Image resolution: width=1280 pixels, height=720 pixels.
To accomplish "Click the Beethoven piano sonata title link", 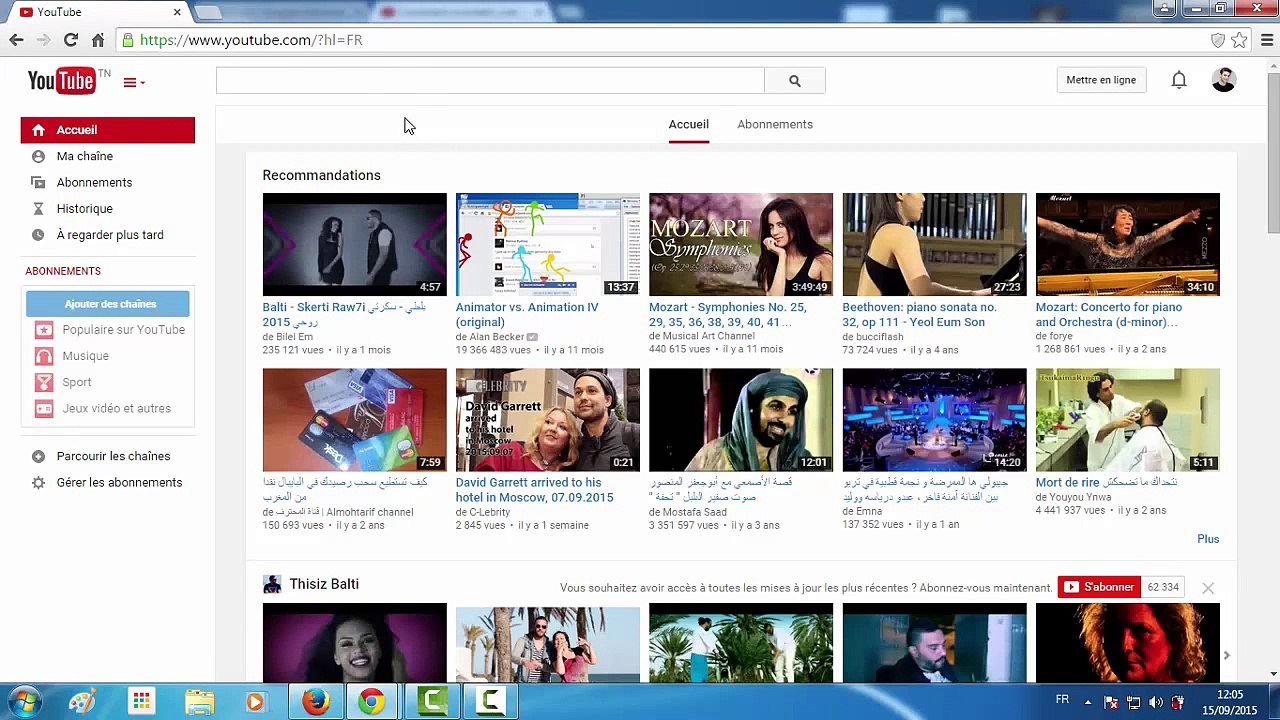I will pyautogui.click(x=919, y=314).
